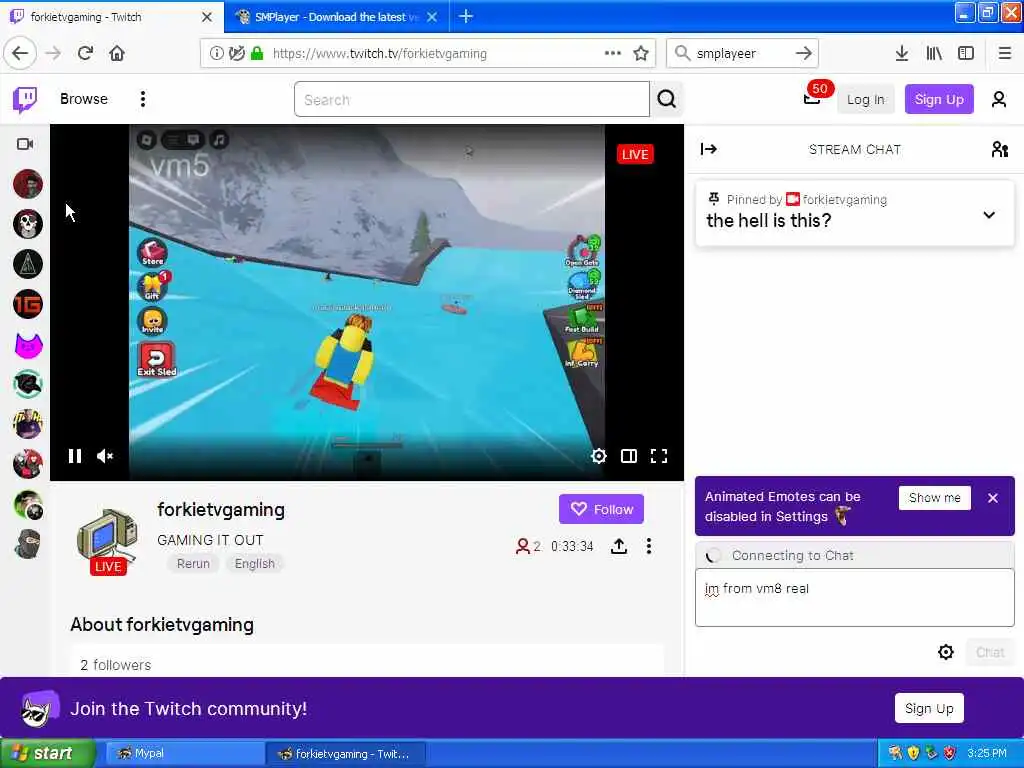Click the site information icon in address bar
The image size is (1024, 768).
216,54
